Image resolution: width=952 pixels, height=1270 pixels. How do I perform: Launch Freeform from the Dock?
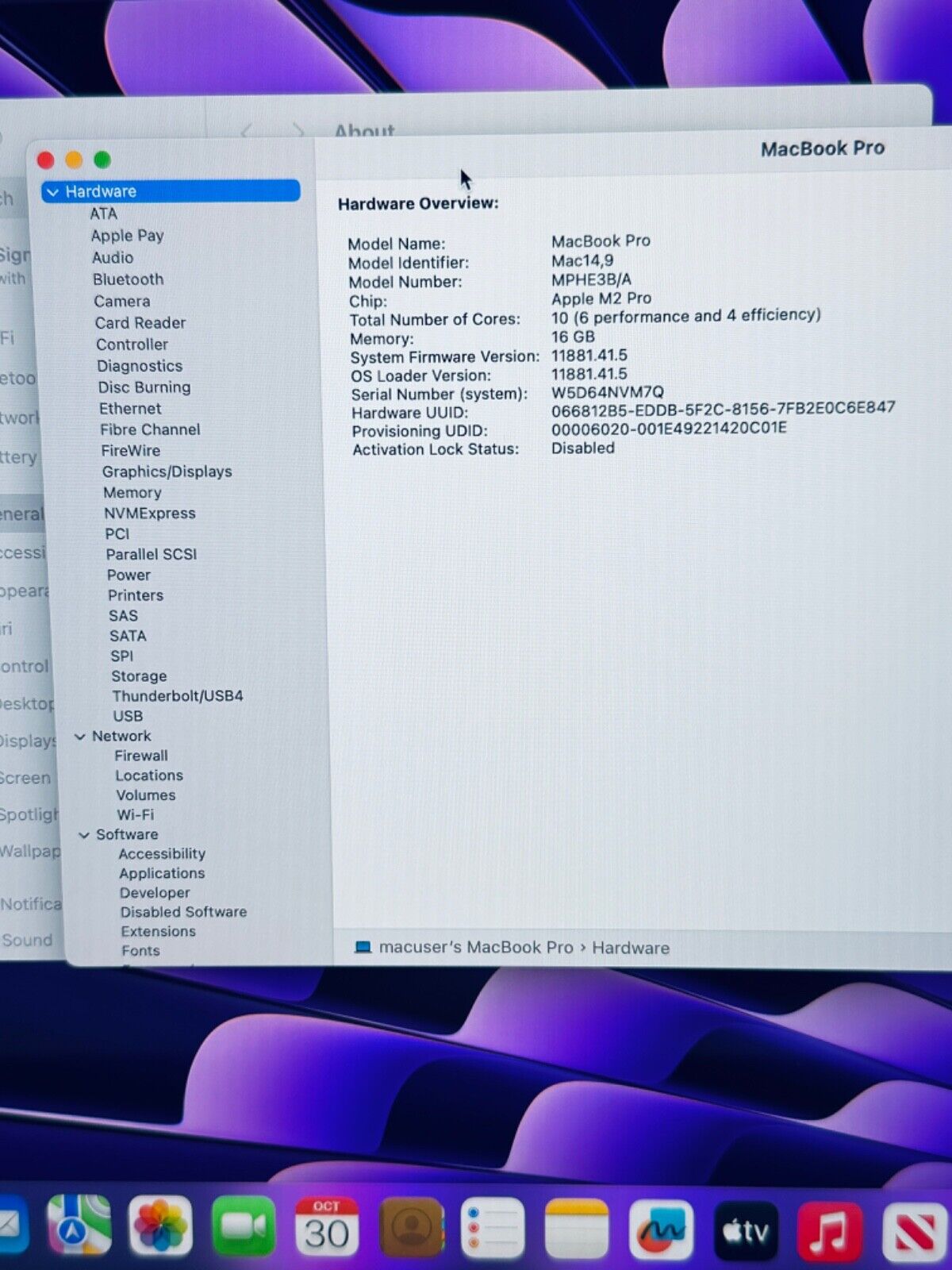661,1230
